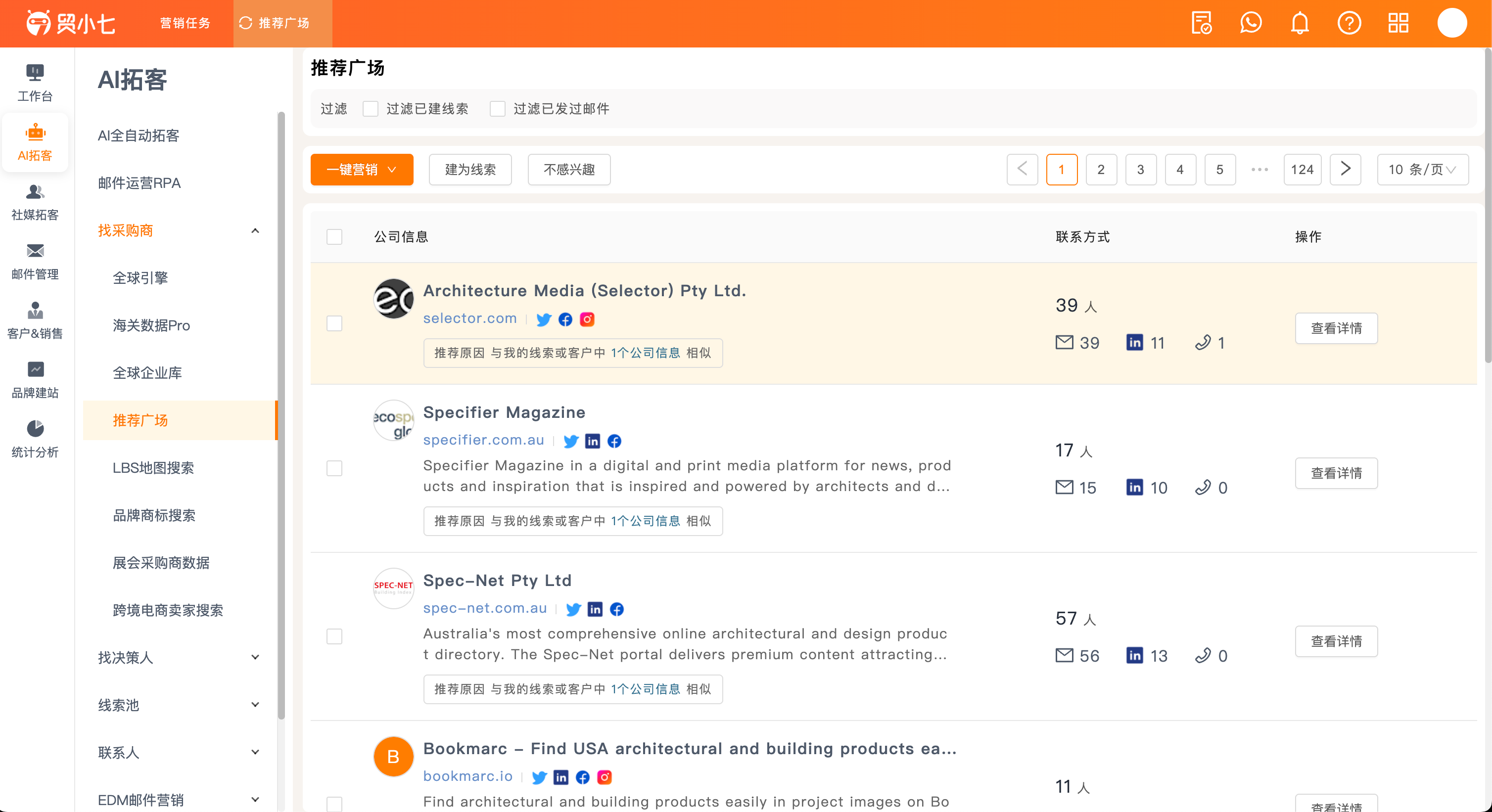The height and width of the screenshot is (812, 1492).
Task: Open the apps grid icon
Action: [1398, 23]
